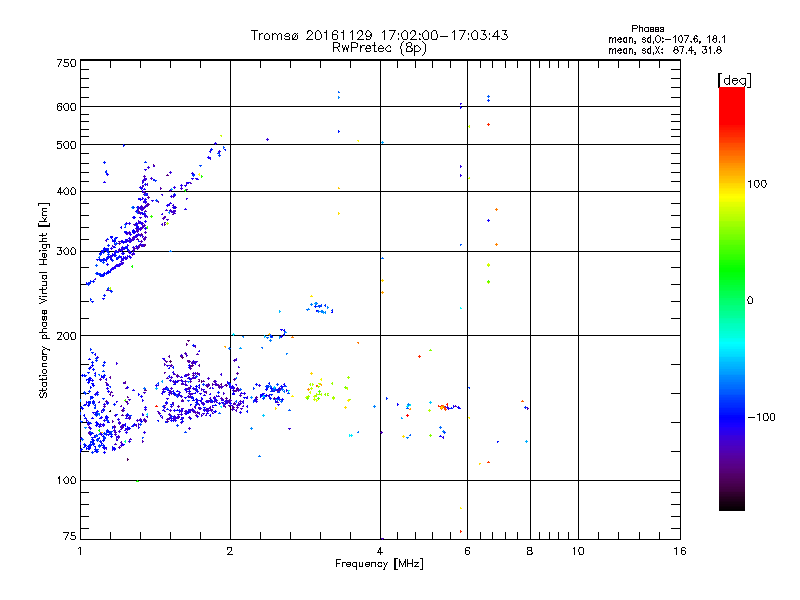Click the 'Stationary phase Virtual Height [km]' axis label
This screenshot has width=800, height=600.
pyautogui.click(x=43, y=301)
